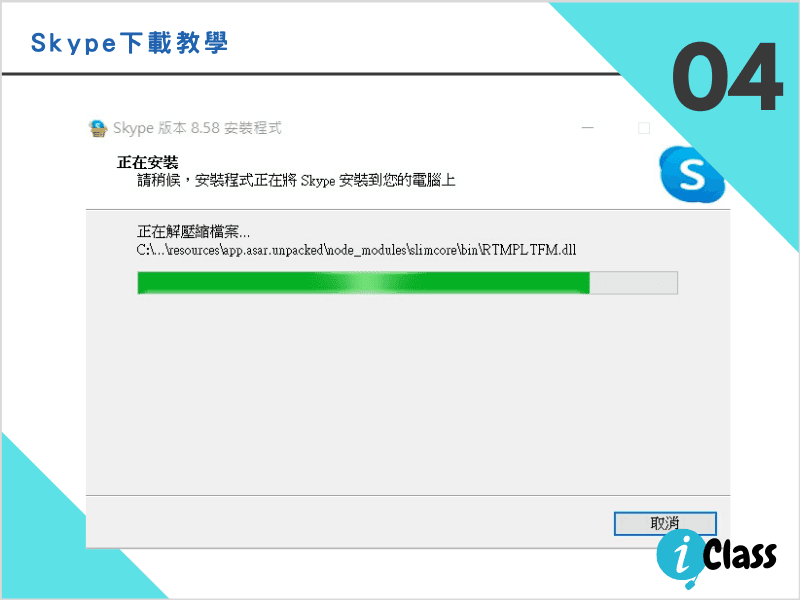Click the title text Skype 版本 8.58 安裝程式
Viewport: 800px width, 600px height.
(197, 128)
